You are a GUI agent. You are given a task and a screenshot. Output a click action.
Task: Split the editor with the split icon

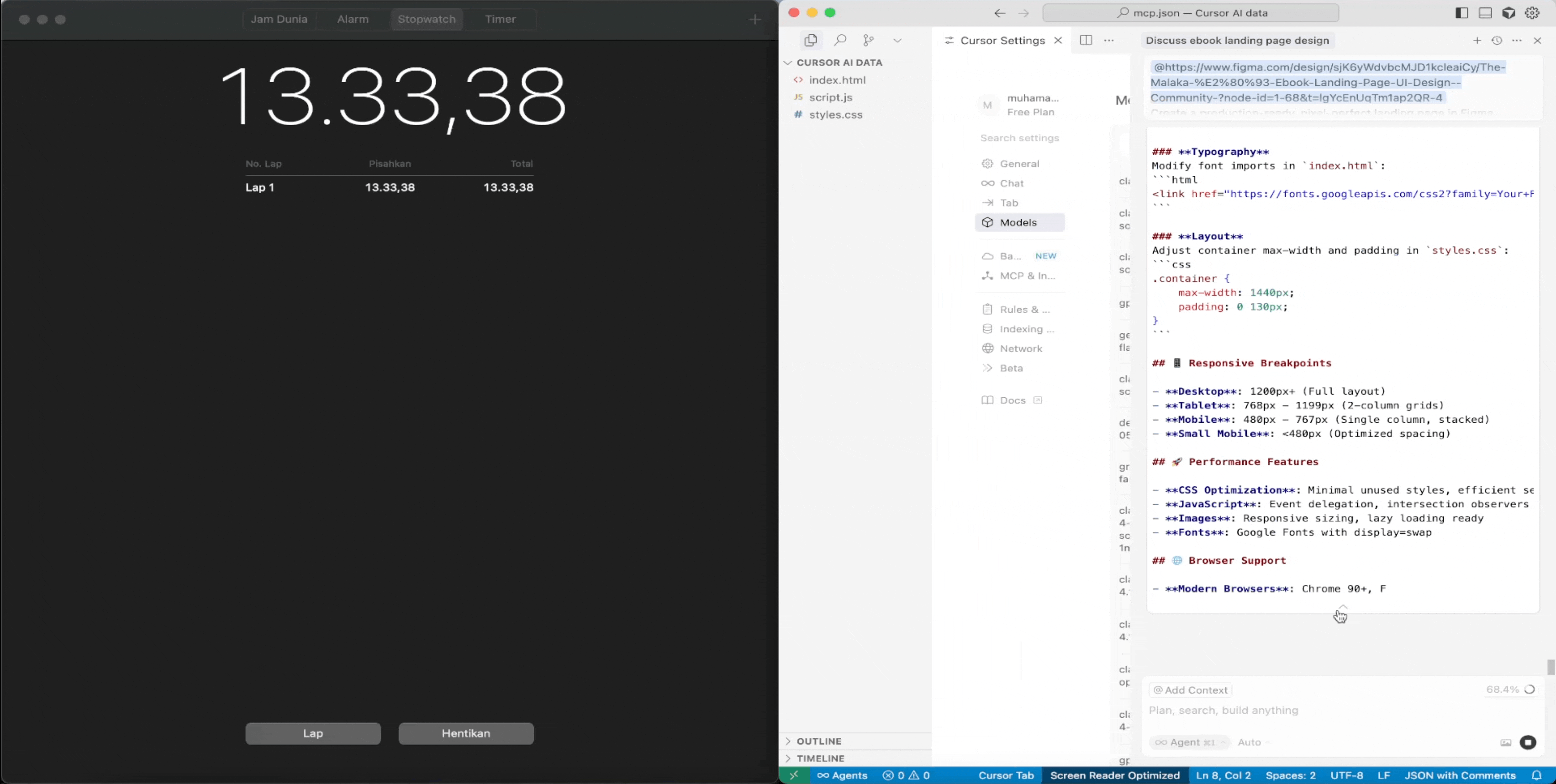point(1086,41)
